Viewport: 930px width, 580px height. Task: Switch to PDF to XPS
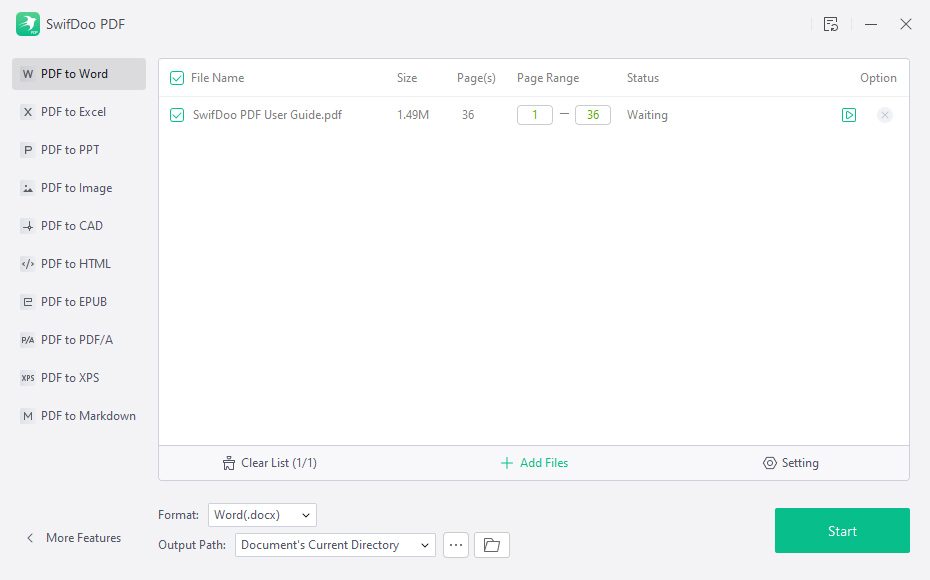[x=79, y=378]
